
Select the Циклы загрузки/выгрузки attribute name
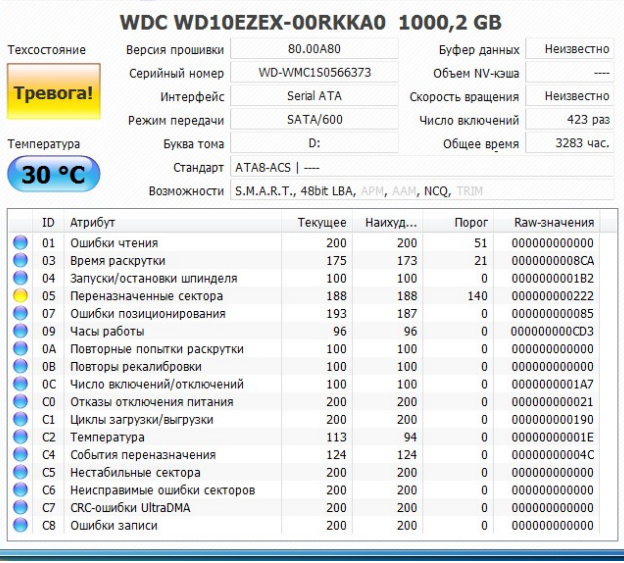[x=142, y=419]
